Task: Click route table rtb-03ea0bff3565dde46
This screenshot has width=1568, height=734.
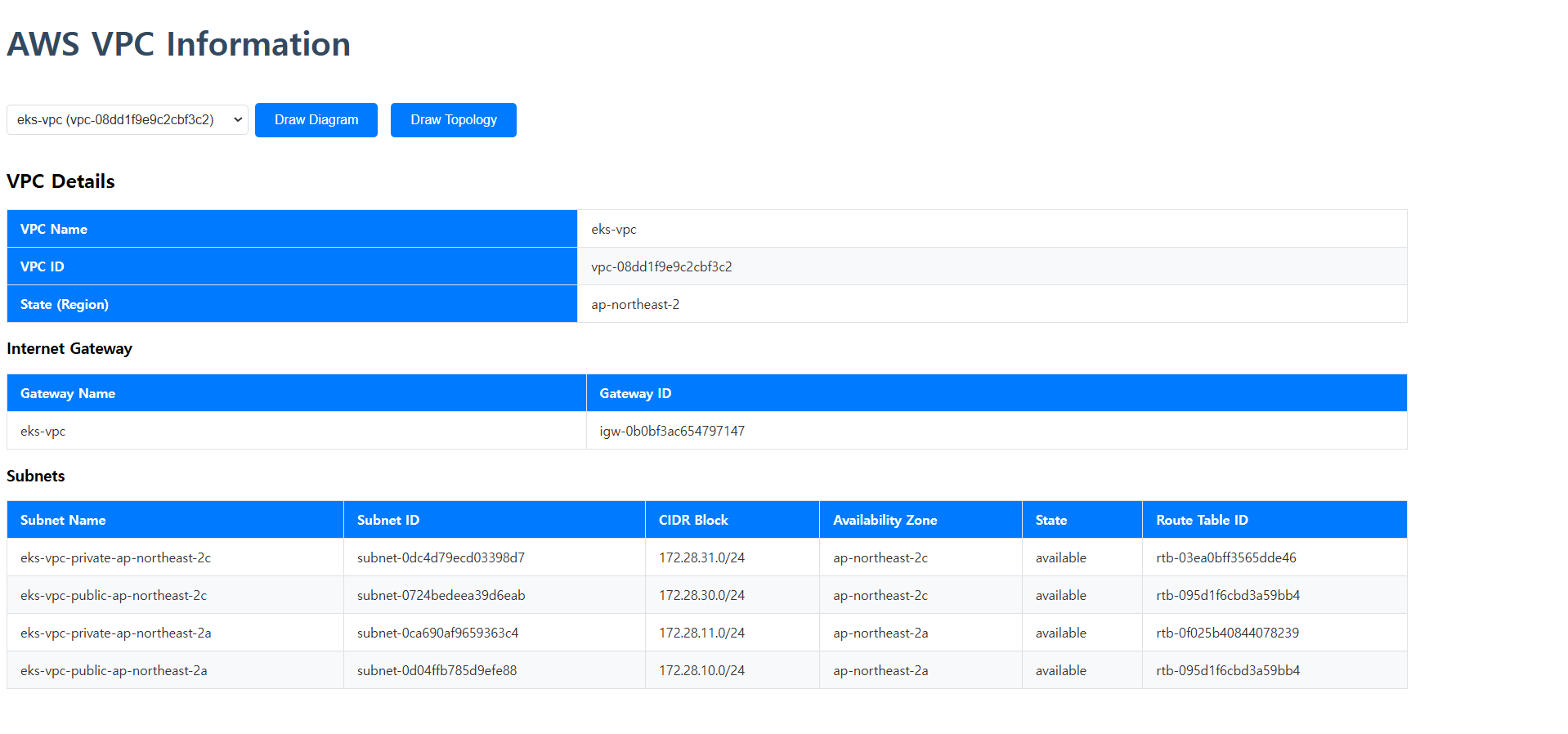Action: pyautogui.click(x=1226, y=557)
